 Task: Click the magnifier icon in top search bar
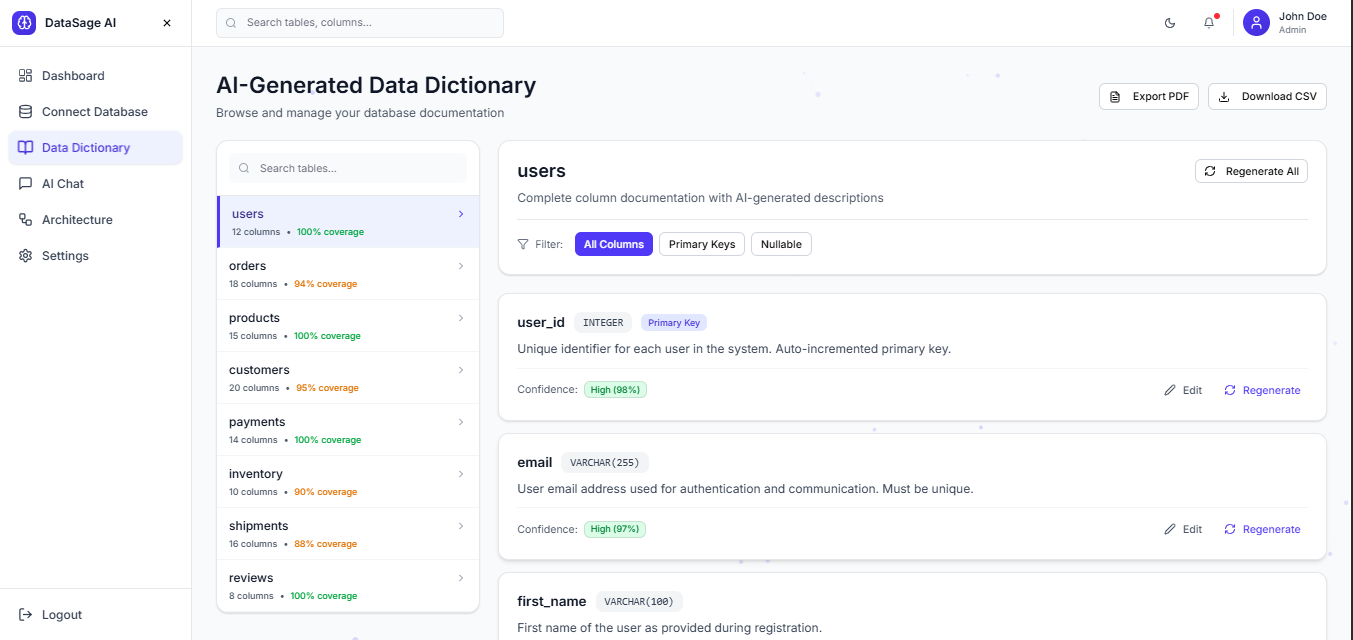pos(232,23)
